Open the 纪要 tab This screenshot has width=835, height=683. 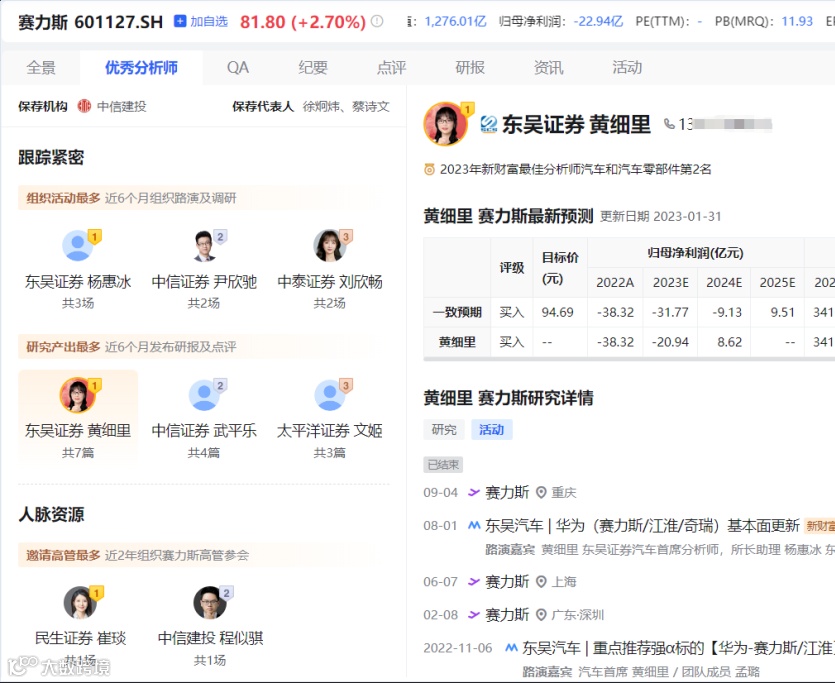click(313, 68)
